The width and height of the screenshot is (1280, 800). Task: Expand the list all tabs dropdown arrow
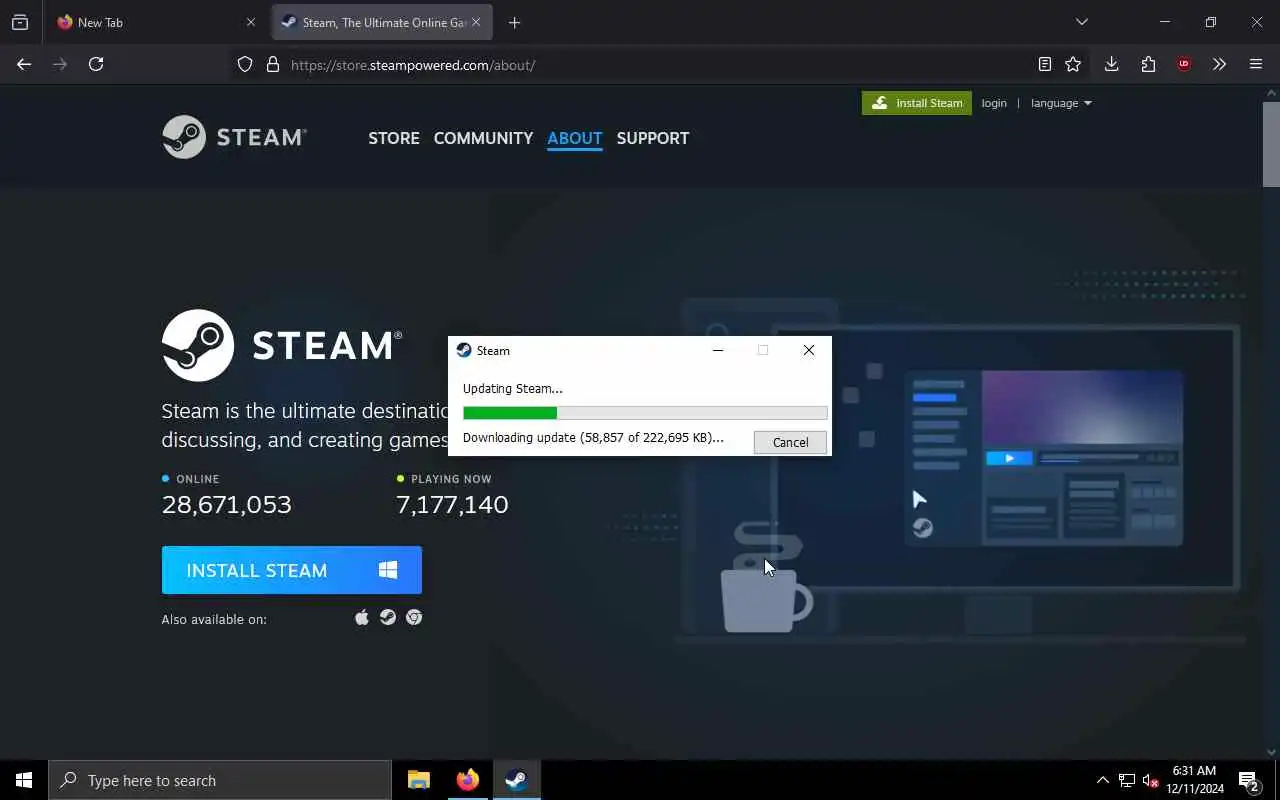coord(1081,22)
